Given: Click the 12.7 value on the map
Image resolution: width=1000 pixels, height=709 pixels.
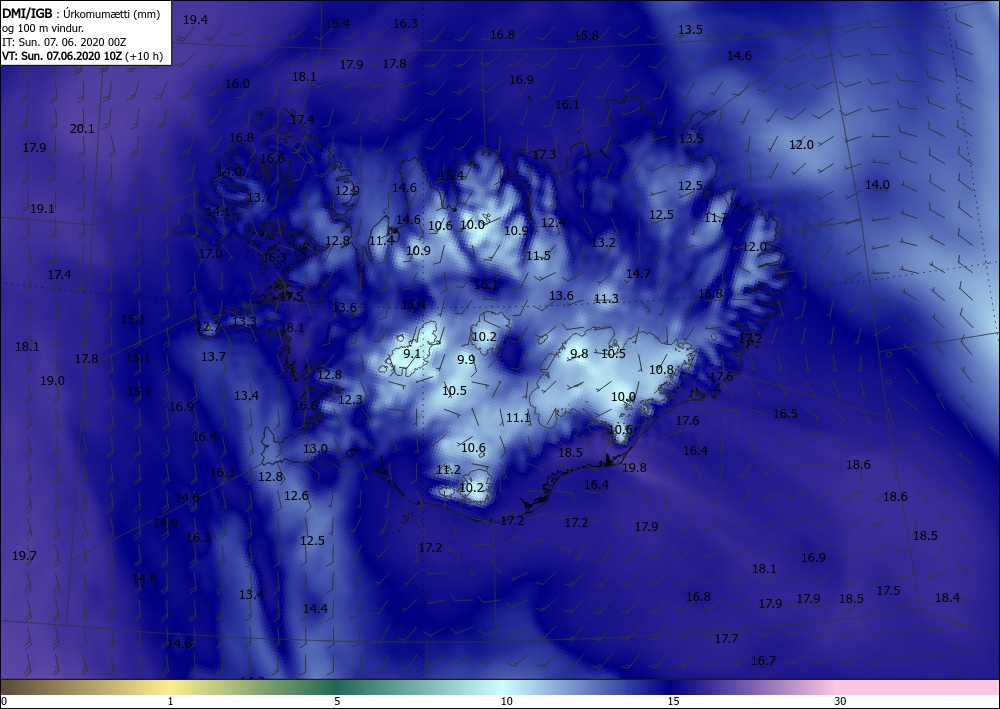Looking at the screenshot, I should [209, 328].
